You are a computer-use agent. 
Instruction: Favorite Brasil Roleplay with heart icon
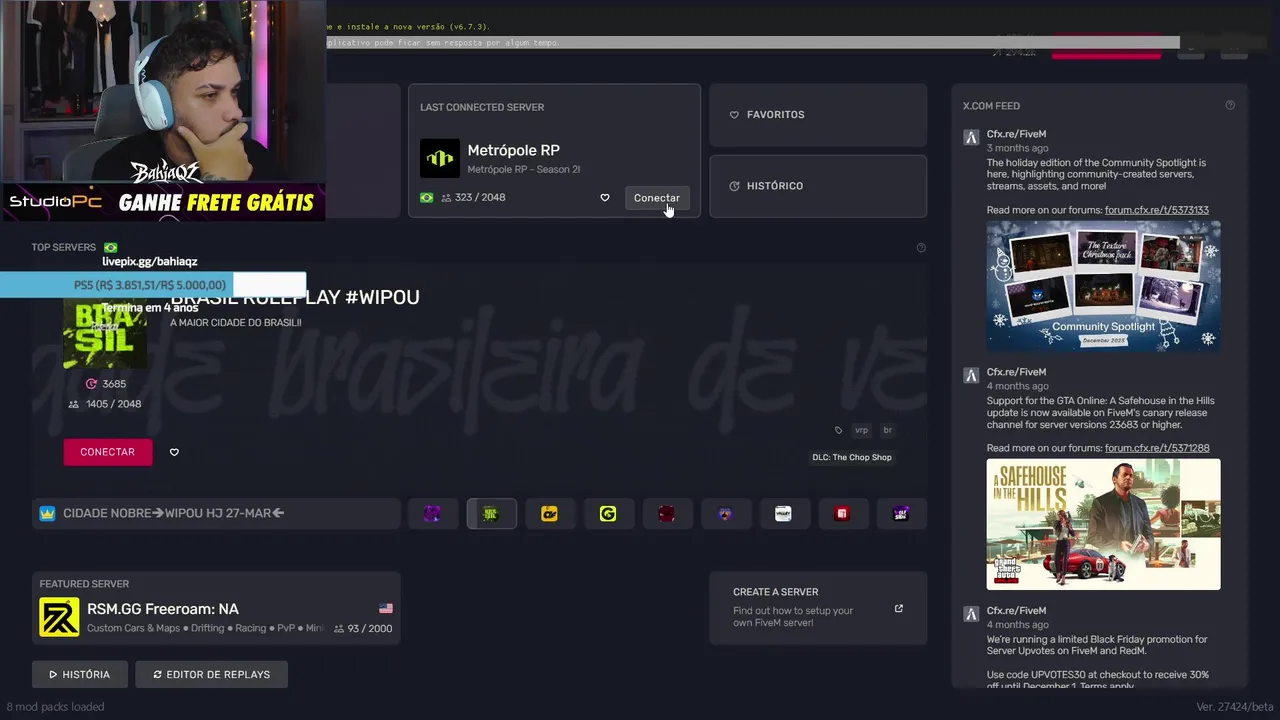tap(174, 452)
